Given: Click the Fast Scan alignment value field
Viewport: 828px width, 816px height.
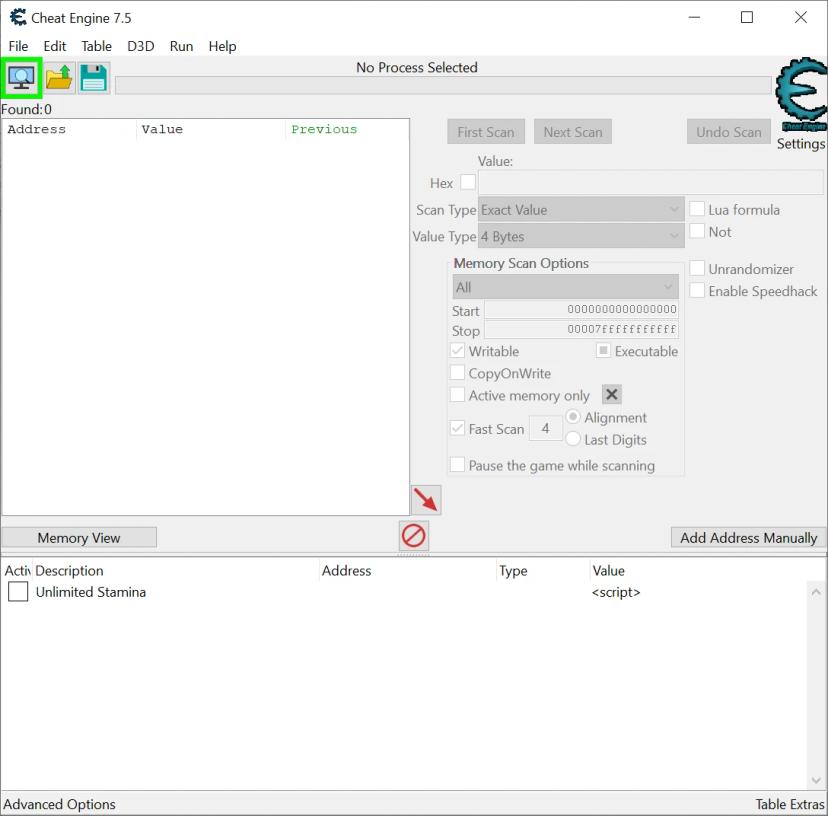Looking at the screenshot, I should click(545, 428).
